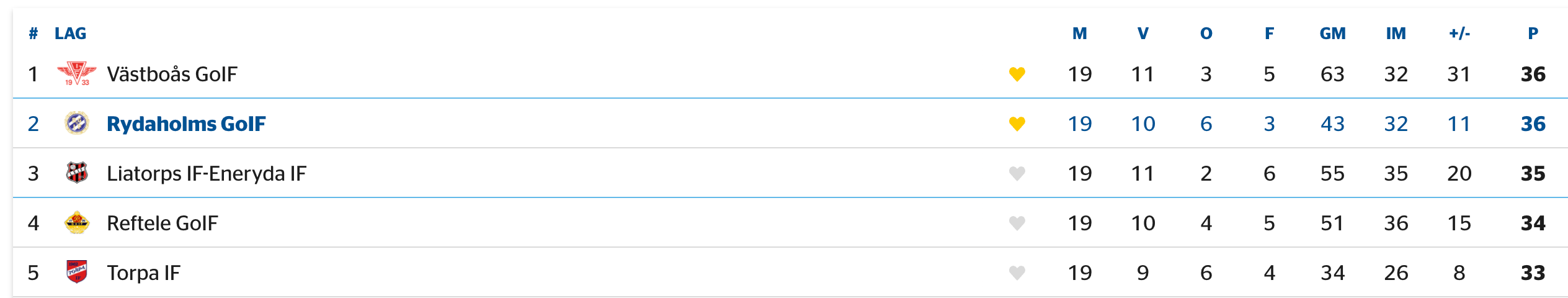Screen dimensions: 1568x298
Task: Open the Västboås GoIF team page
Action: (x=172, y=74)
